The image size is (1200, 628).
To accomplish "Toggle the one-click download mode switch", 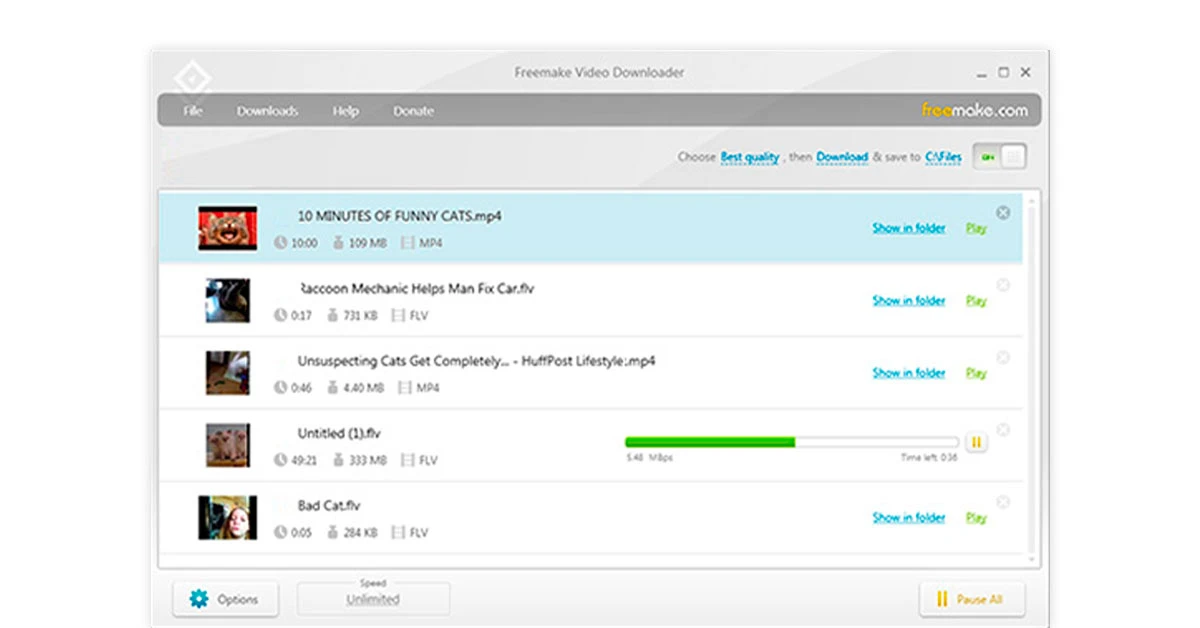I will tap(999, 157).
